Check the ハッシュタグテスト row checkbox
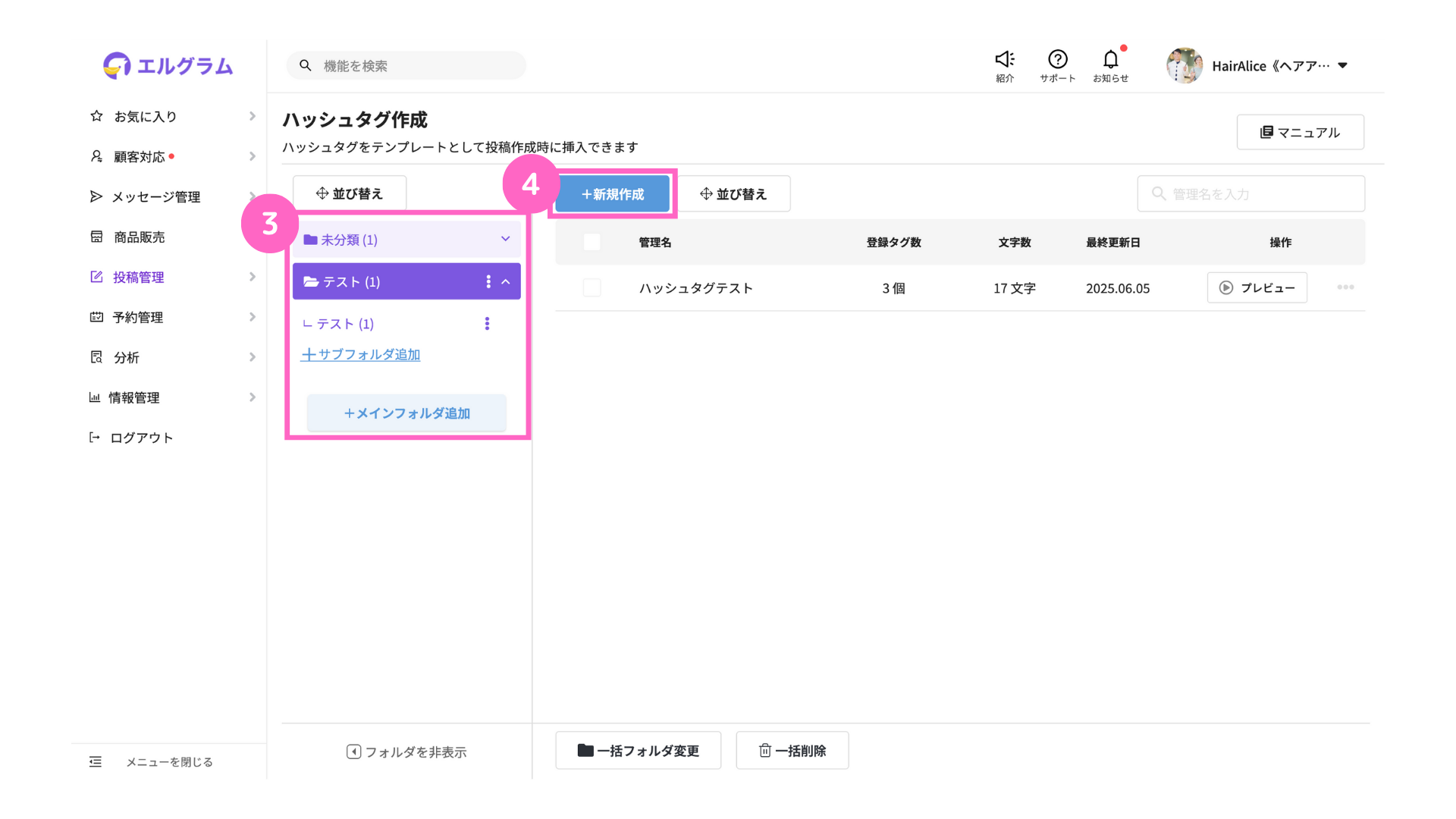 click(592, 287)
